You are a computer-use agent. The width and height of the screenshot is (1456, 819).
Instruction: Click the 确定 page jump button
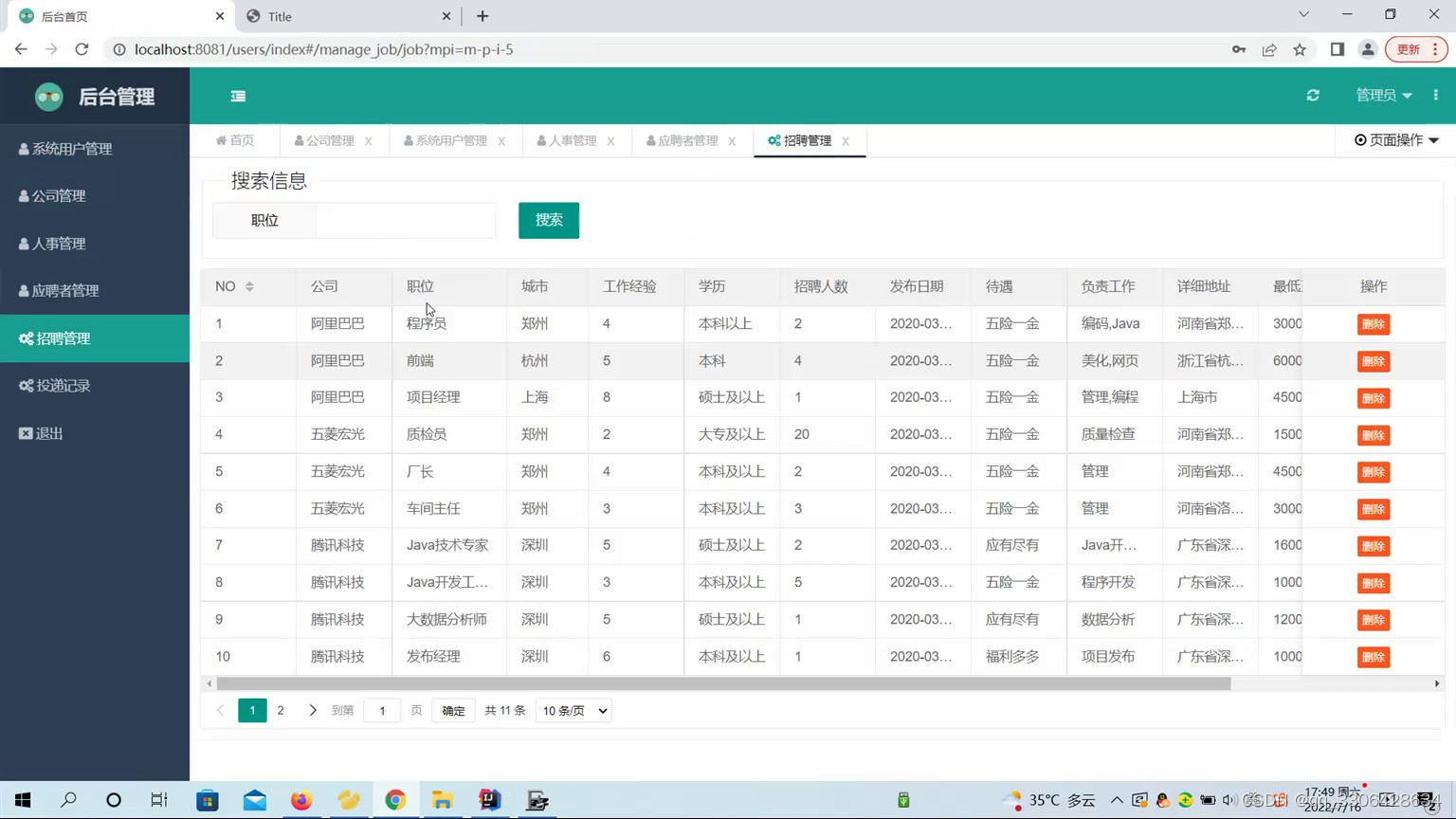tap(453, 711)
